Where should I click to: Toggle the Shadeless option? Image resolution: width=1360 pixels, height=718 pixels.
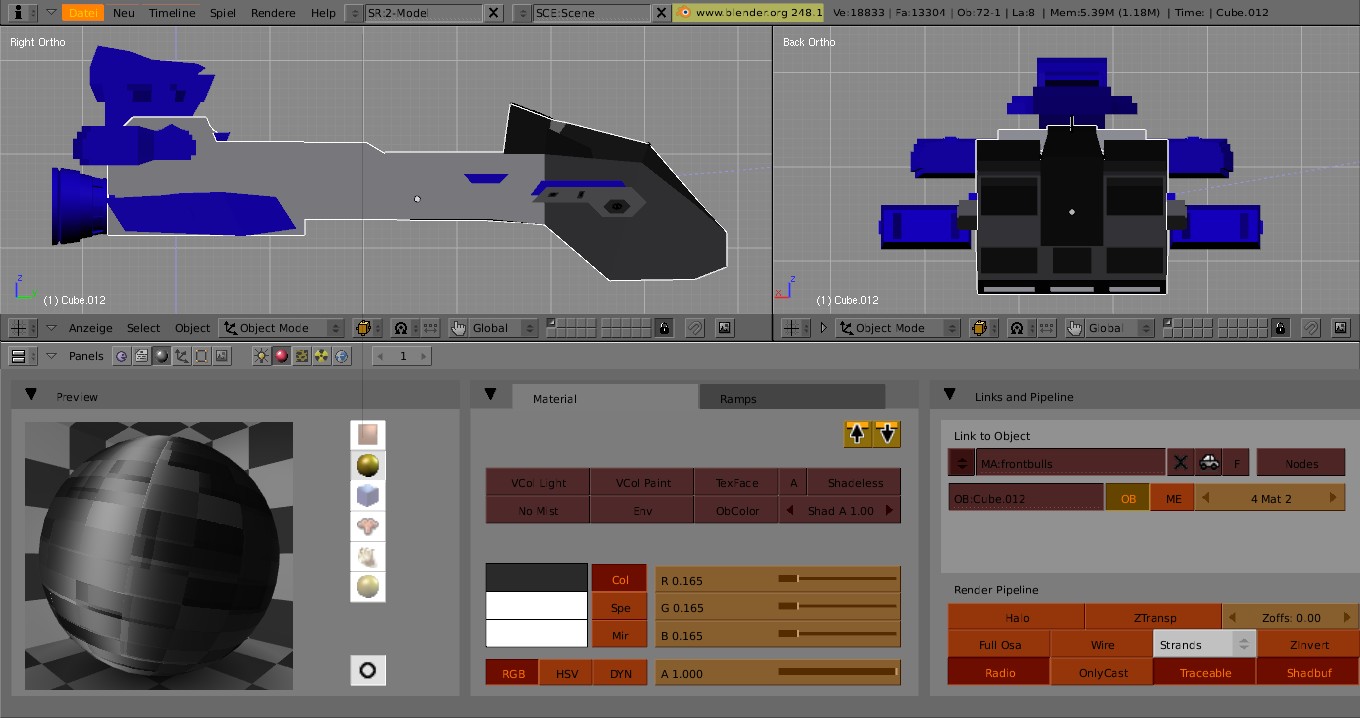tap(854, 483)
